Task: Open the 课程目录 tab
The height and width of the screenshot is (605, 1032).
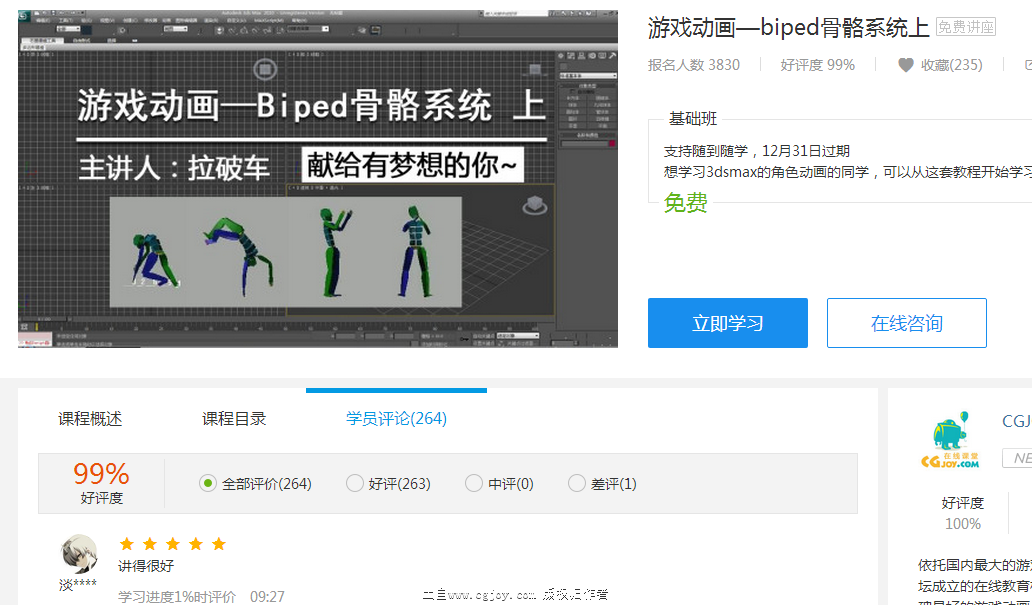Action: 234,419
